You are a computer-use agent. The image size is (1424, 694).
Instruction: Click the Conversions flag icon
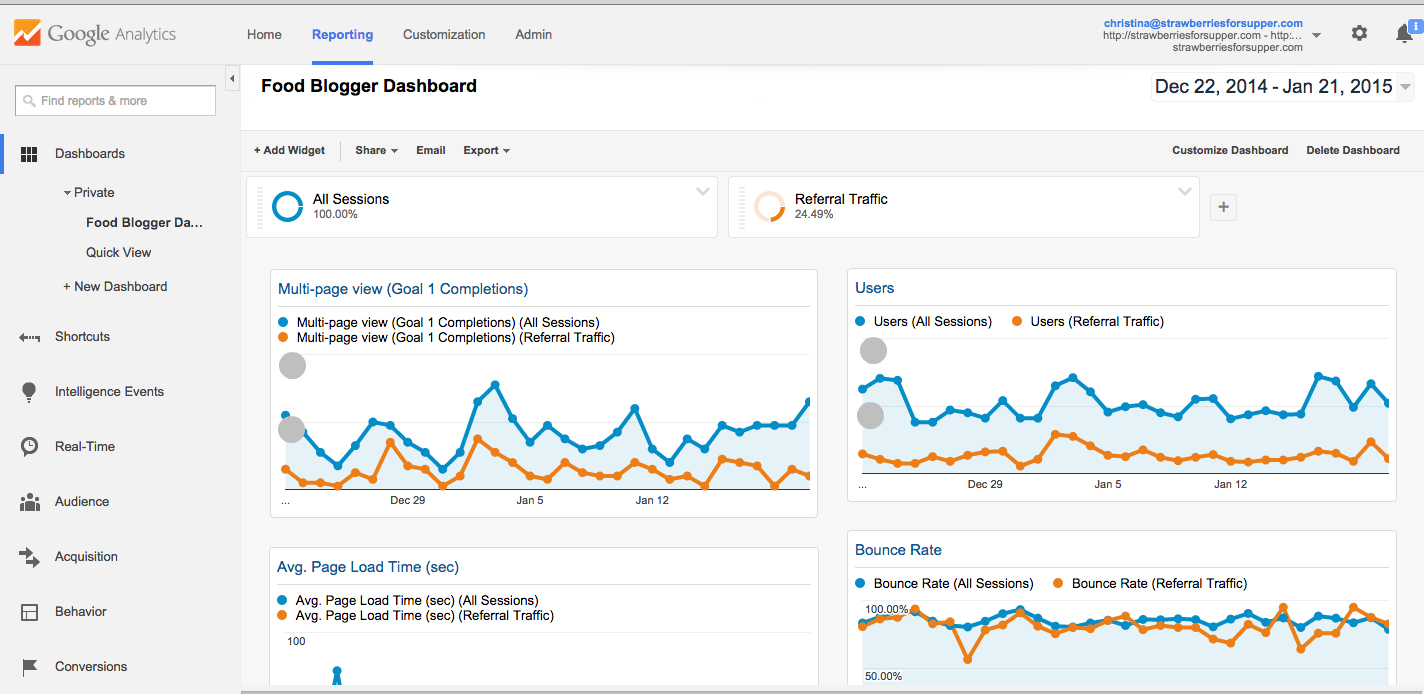click(29, 667)
